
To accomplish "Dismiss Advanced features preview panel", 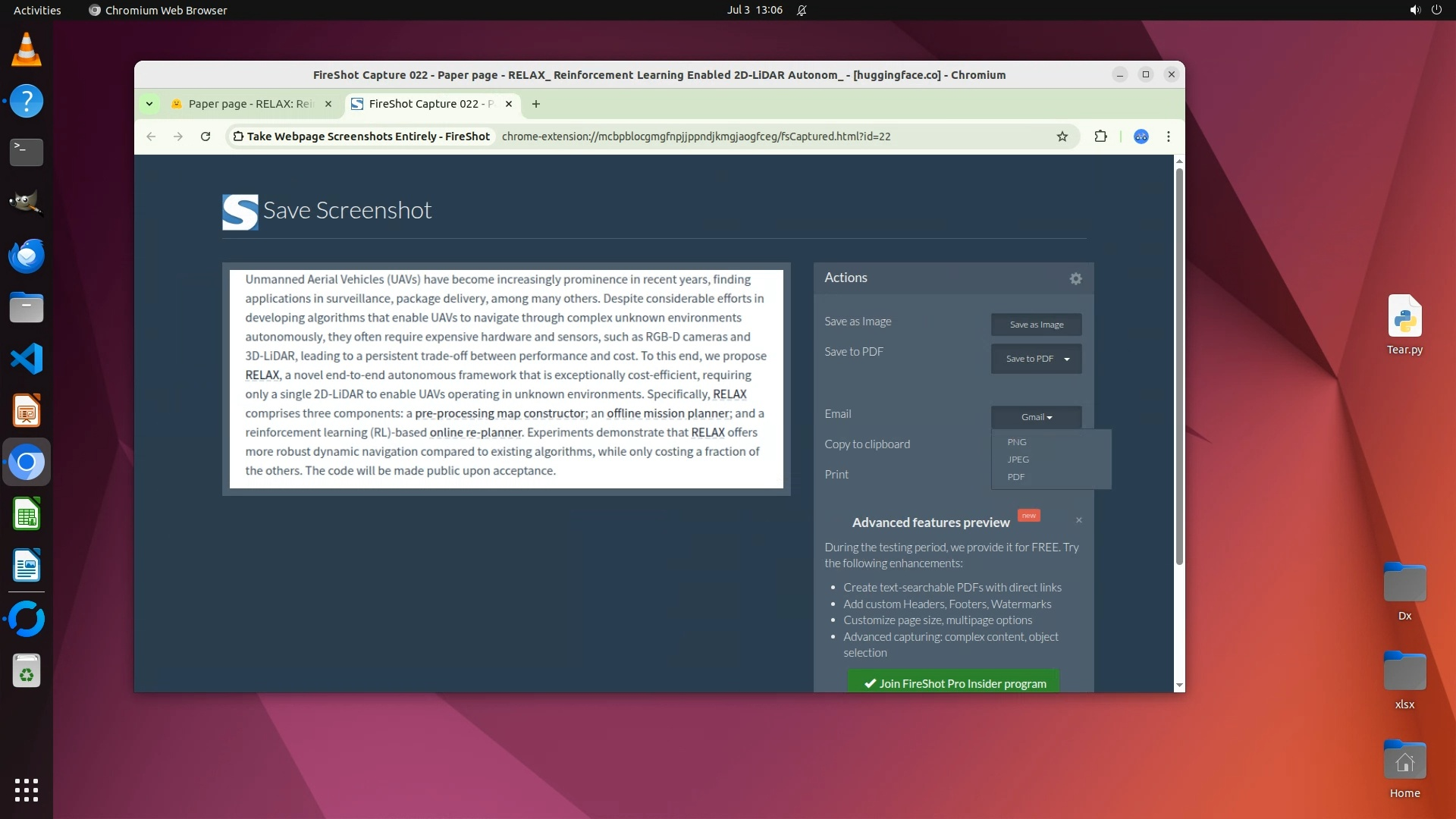I will [x=1078, y=520].
